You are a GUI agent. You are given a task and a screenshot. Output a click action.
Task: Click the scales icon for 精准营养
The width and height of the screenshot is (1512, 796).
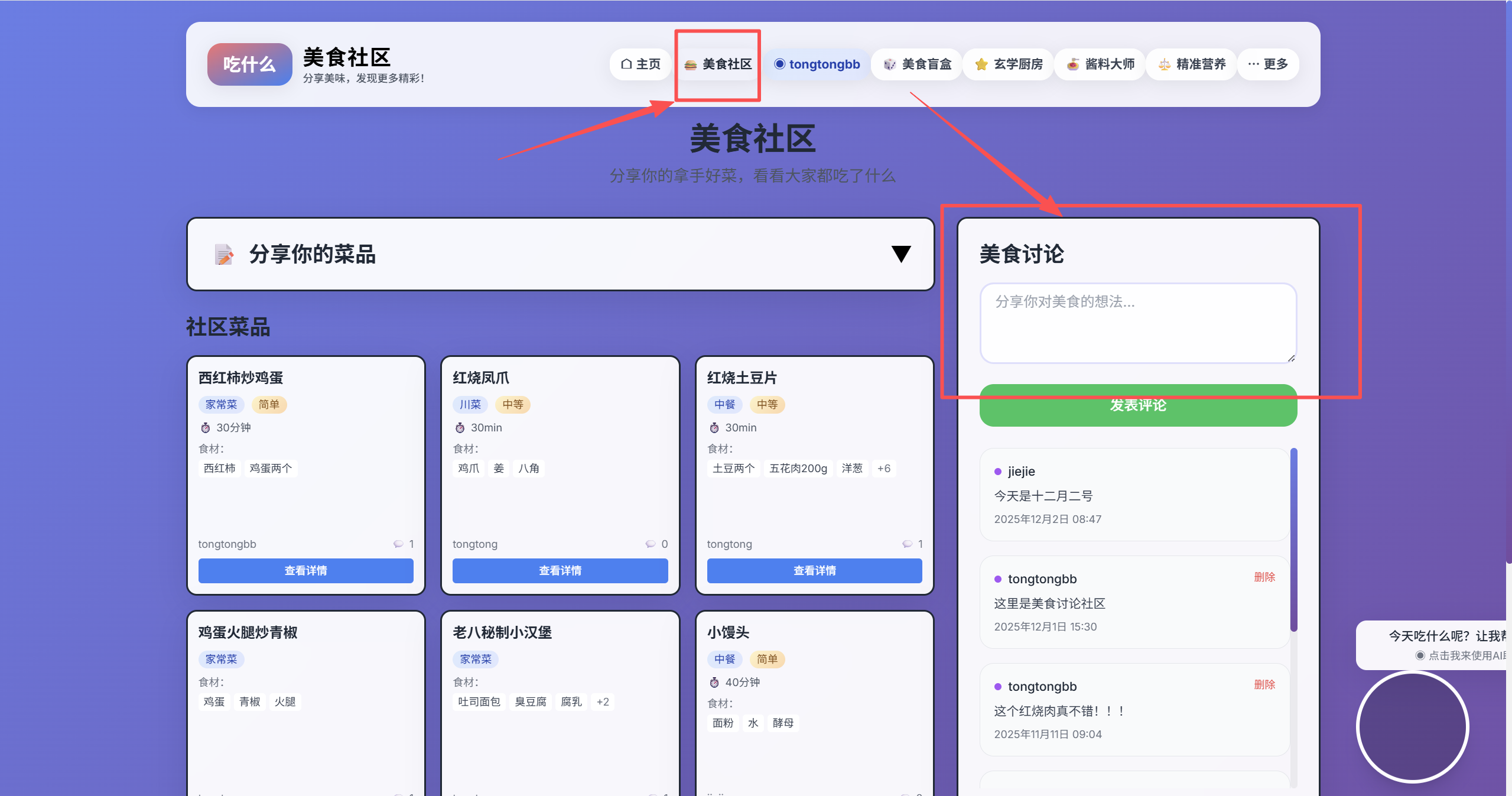click(1163, 64)
